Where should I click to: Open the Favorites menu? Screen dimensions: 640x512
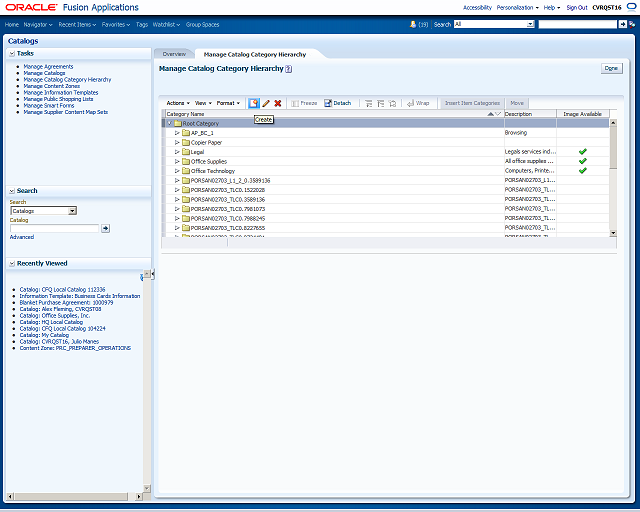tap(116, 24)
